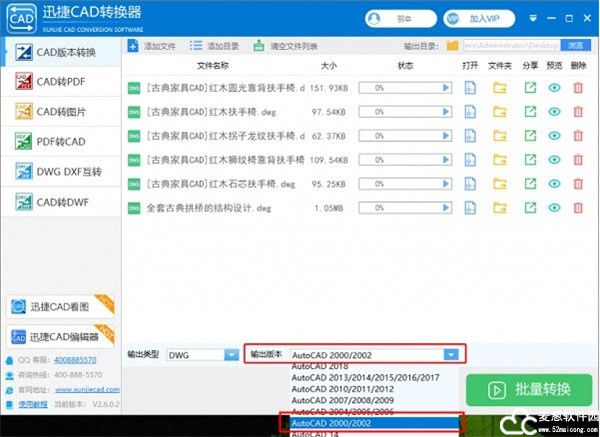Click the output directory folder icon
The image size is (600, 437).
(452, 46)
